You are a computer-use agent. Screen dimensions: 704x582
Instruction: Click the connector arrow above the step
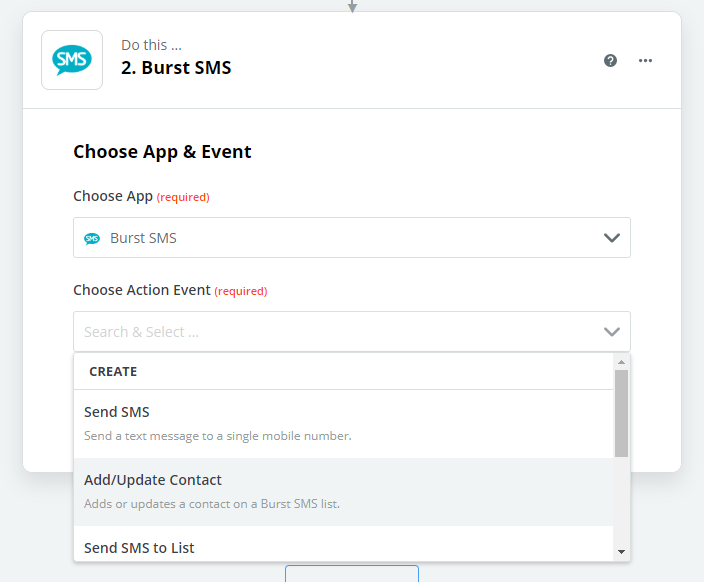[352, 6]
